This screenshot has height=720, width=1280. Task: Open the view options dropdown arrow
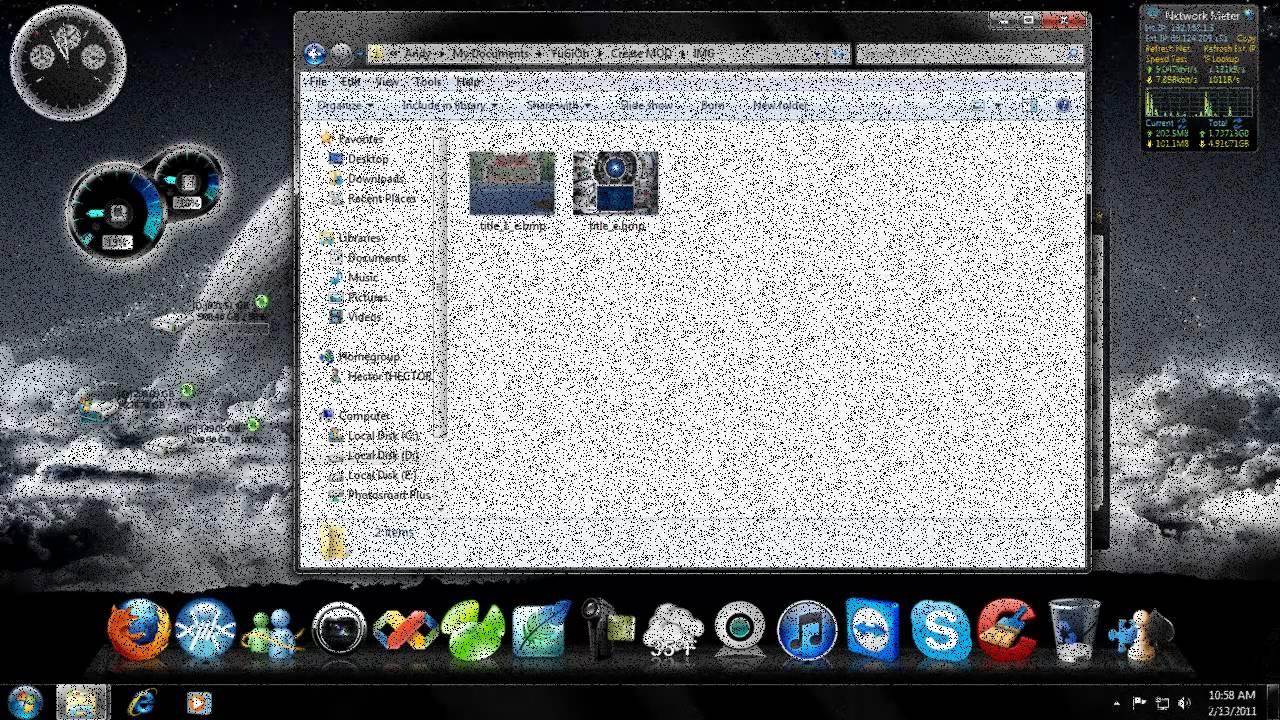[999, 105]
